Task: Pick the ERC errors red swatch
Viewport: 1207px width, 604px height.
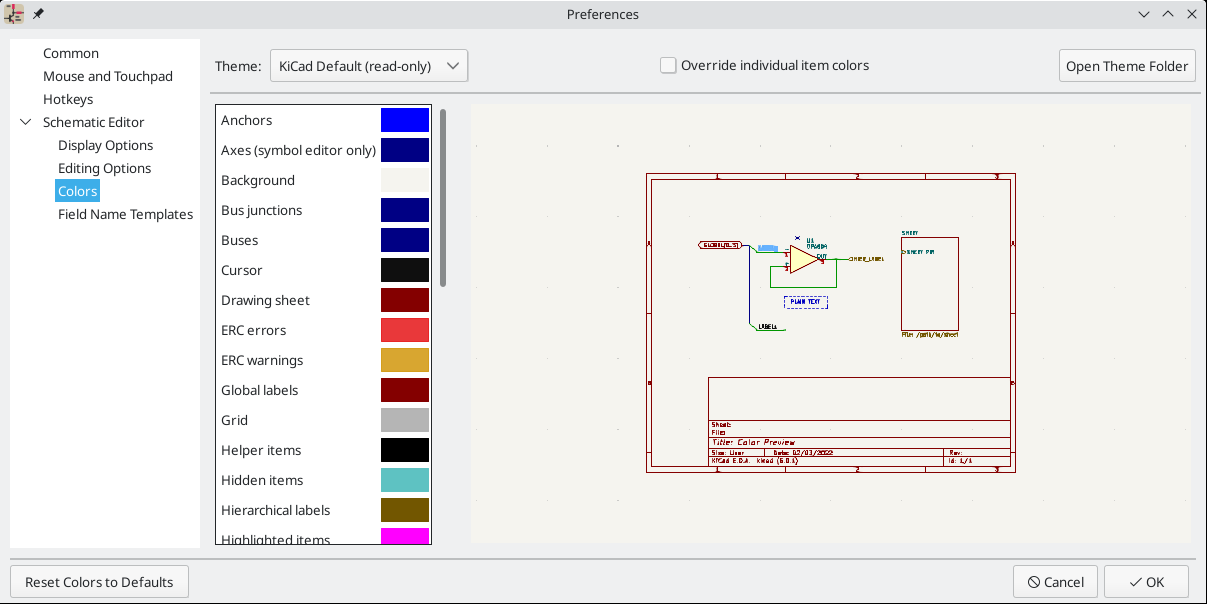Action: tap(405, 330)
